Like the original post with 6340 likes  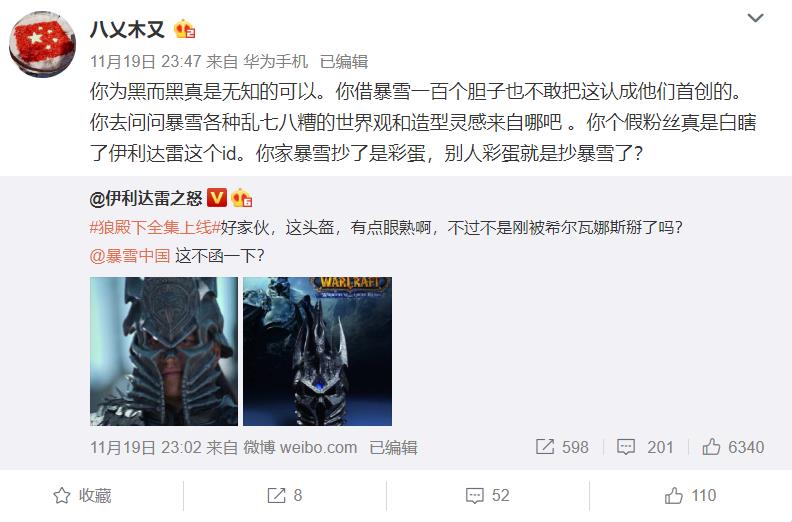pos(733,447)
